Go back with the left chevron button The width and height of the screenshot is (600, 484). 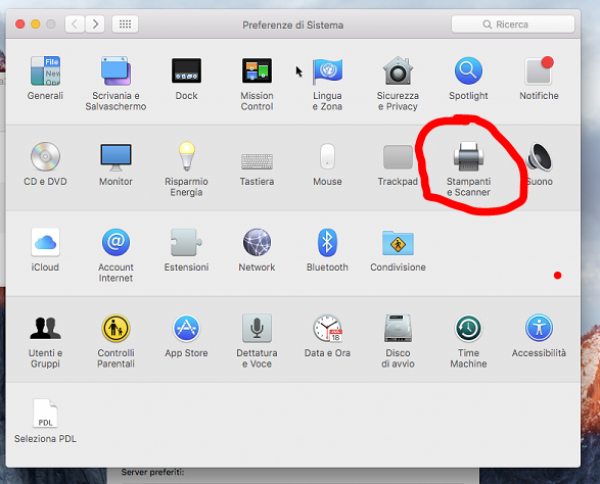coord(75,24)
